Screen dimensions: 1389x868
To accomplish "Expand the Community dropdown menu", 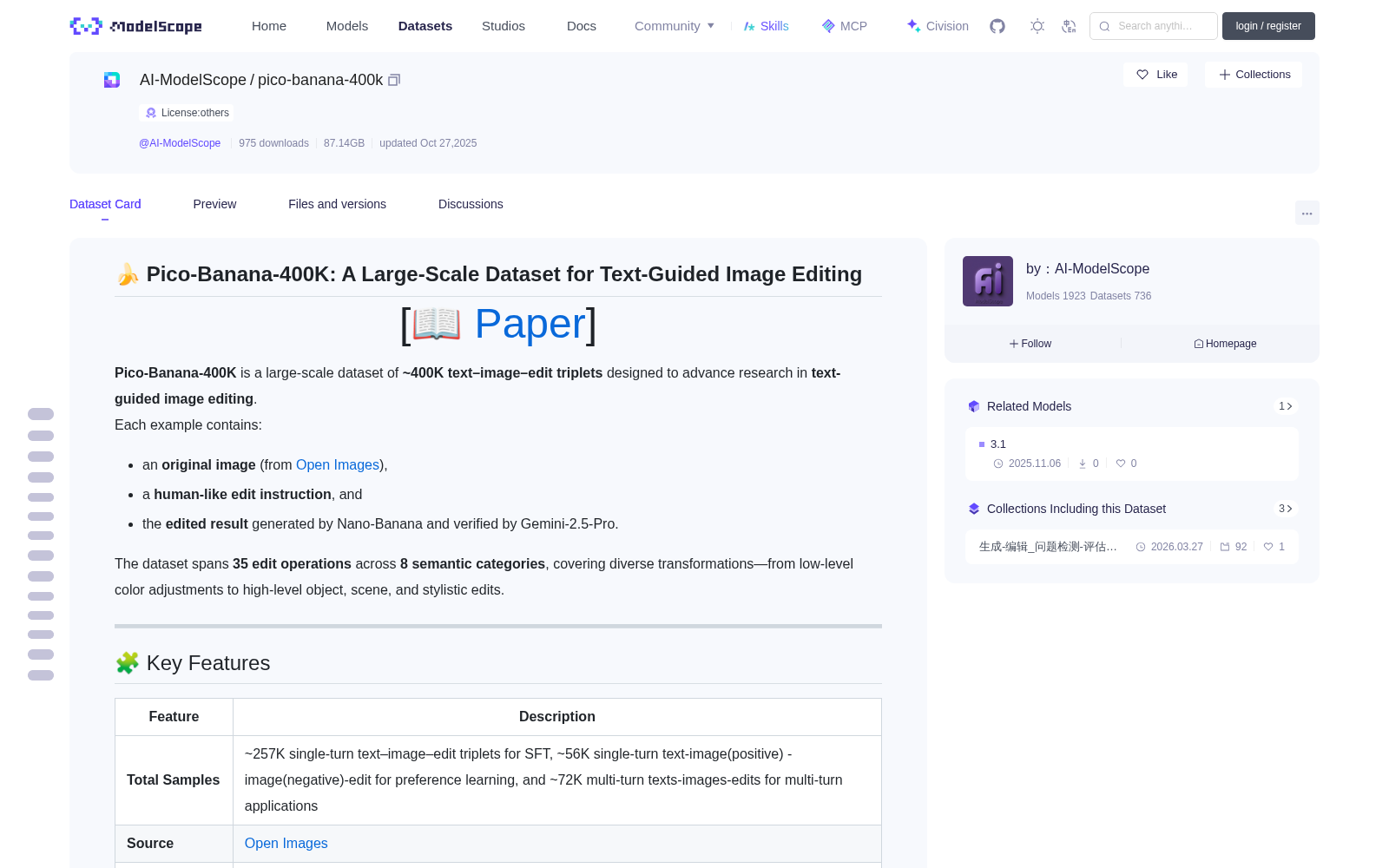I will [675, 26].
